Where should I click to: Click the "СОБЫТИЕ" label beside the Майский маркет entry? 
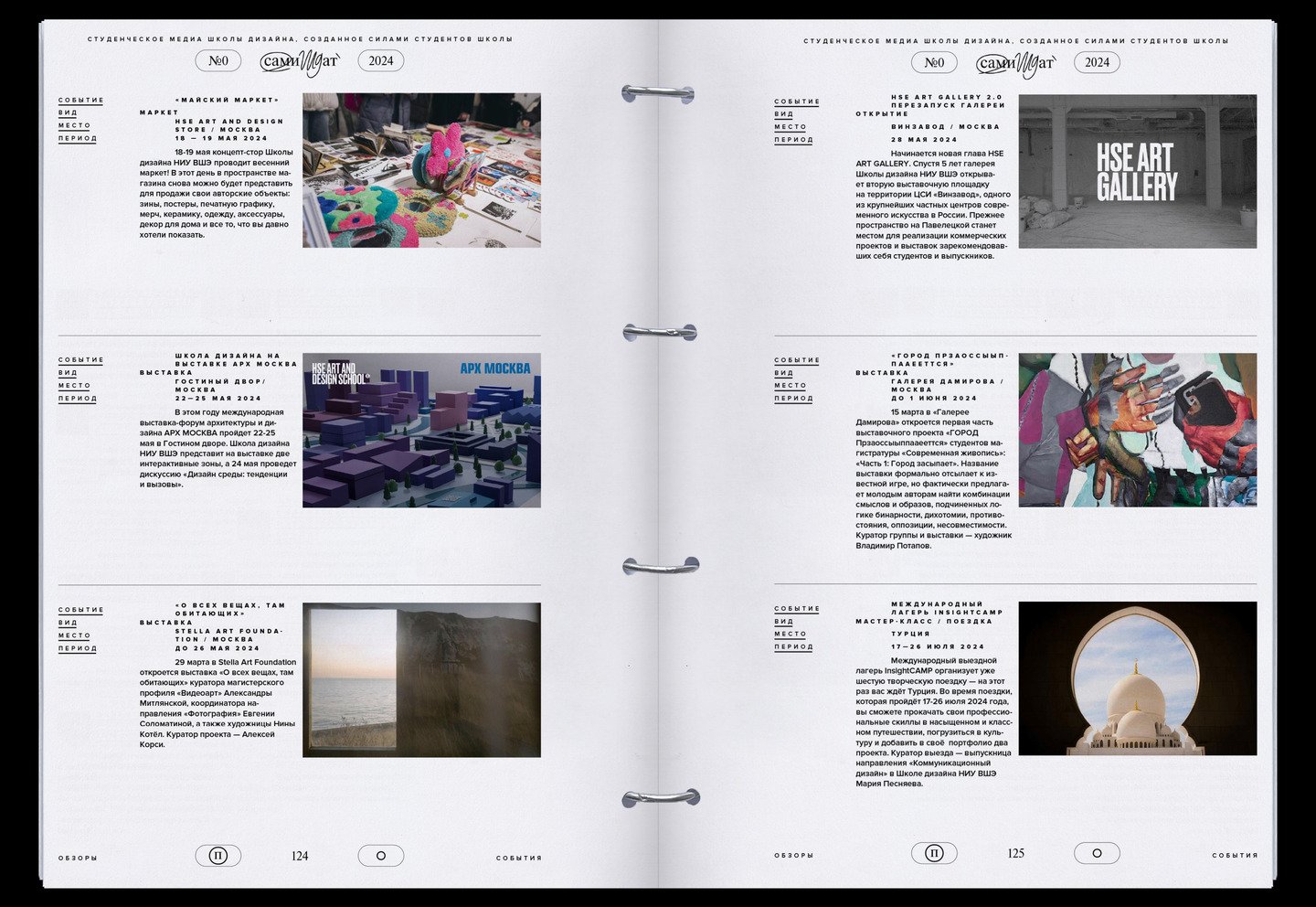[81, 101]
